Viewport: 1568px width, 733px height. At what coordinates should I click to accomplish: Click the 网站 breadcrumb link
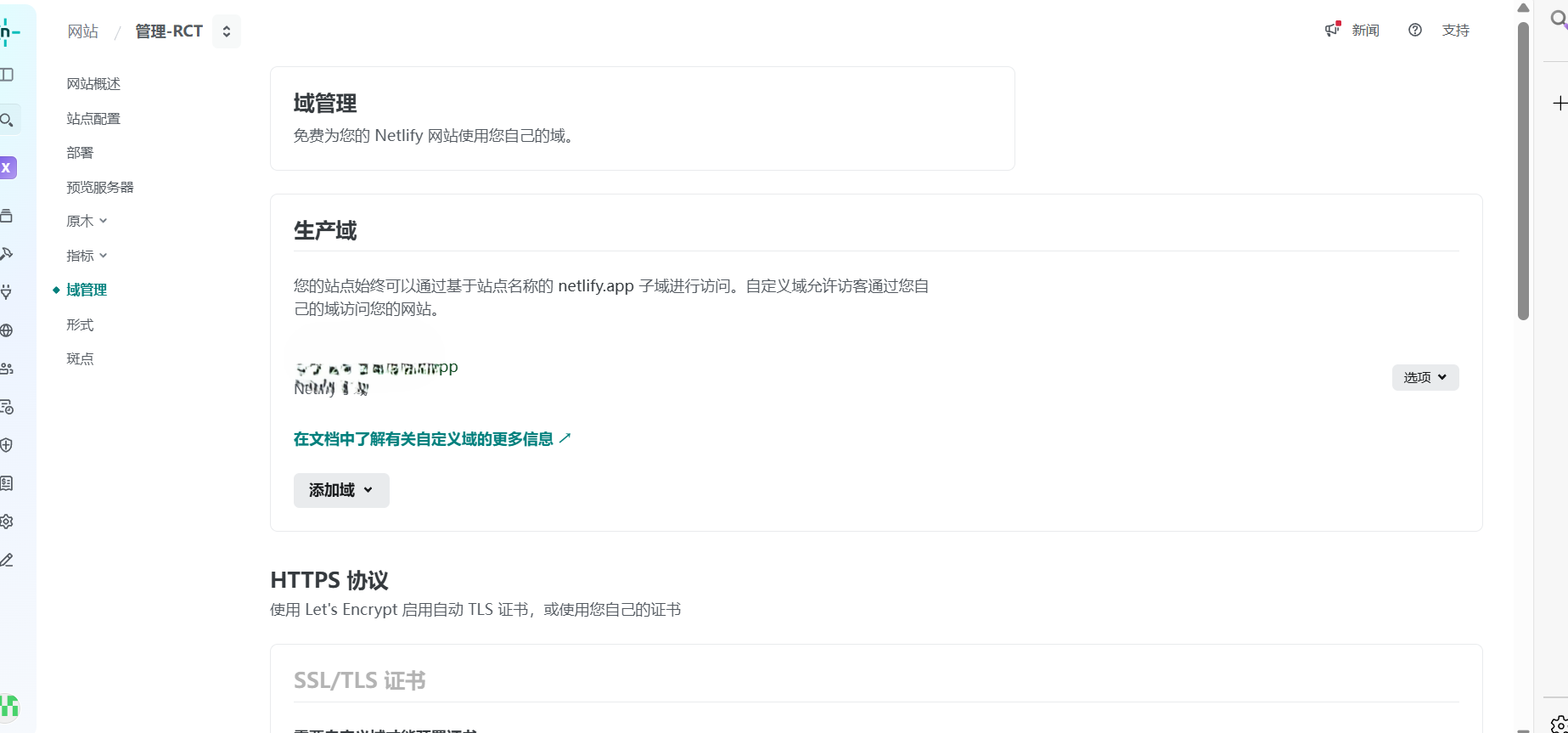click(83, 31)
